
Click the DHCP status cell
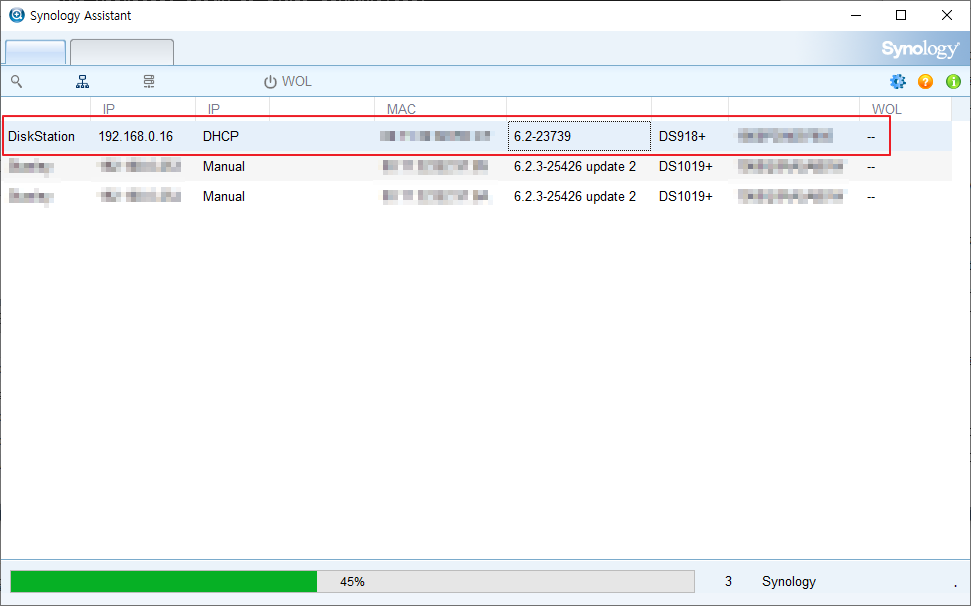[x=220, y=136]
